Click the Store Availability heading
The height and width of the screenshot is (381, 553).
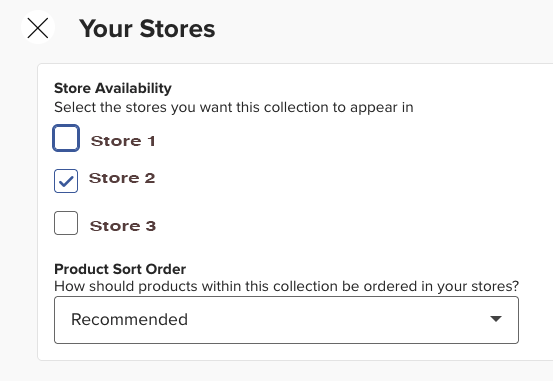click(113, 88)
